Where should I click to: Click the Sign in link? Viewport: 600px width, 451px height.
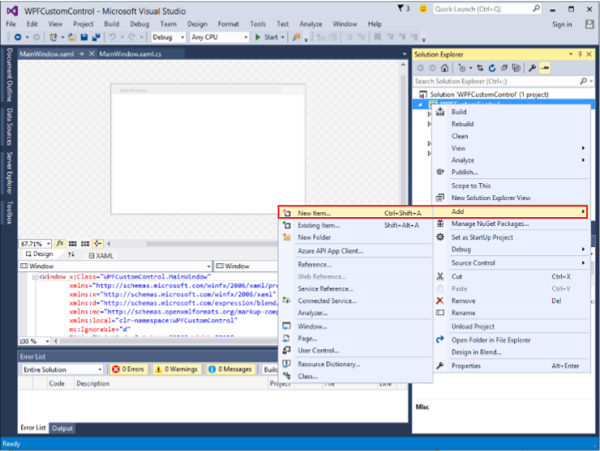pos(562,23)
